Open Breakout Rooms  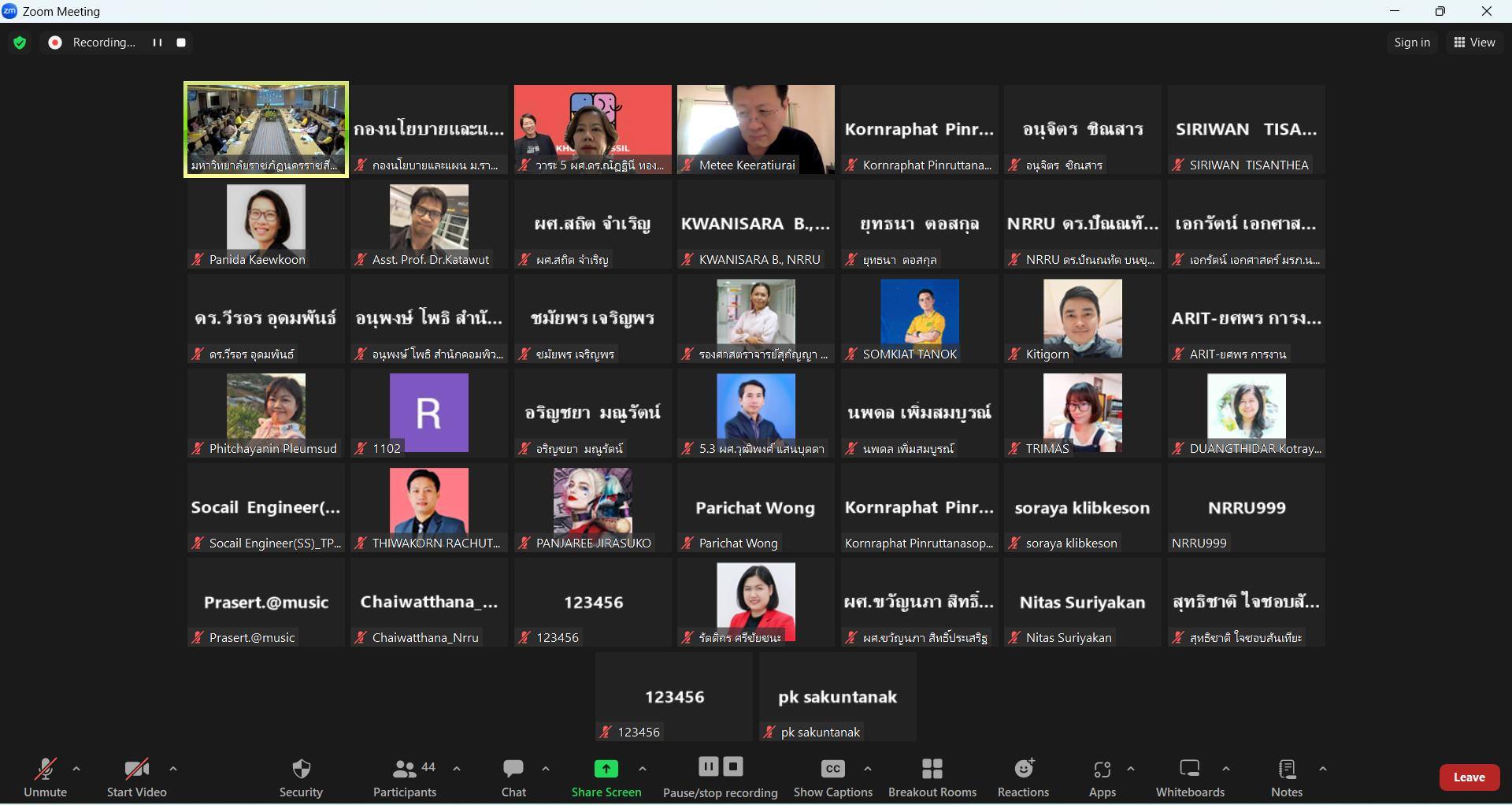point(932,777)
